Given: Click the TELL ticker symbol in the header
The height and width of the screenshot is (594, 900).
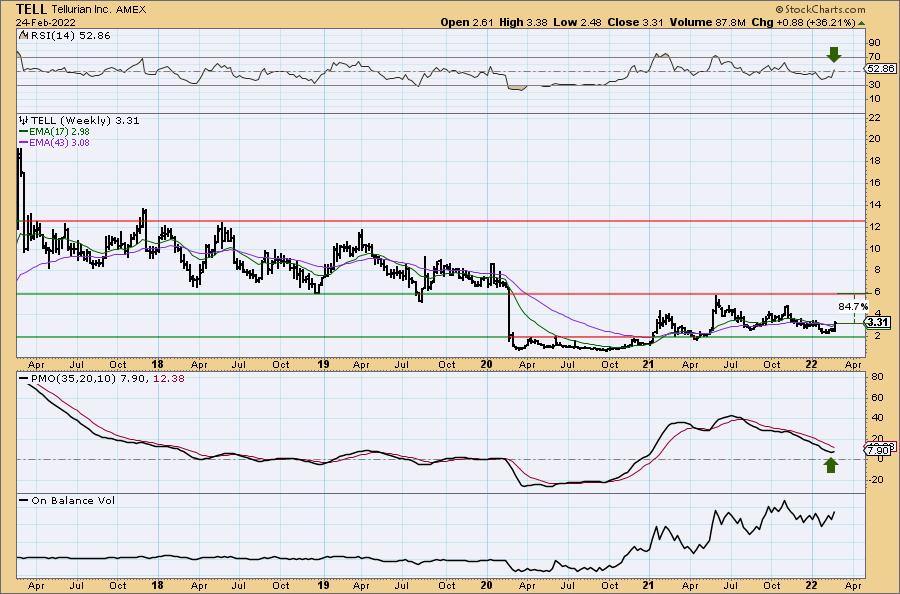Looking at the screenshot, I should pos(31,9).
